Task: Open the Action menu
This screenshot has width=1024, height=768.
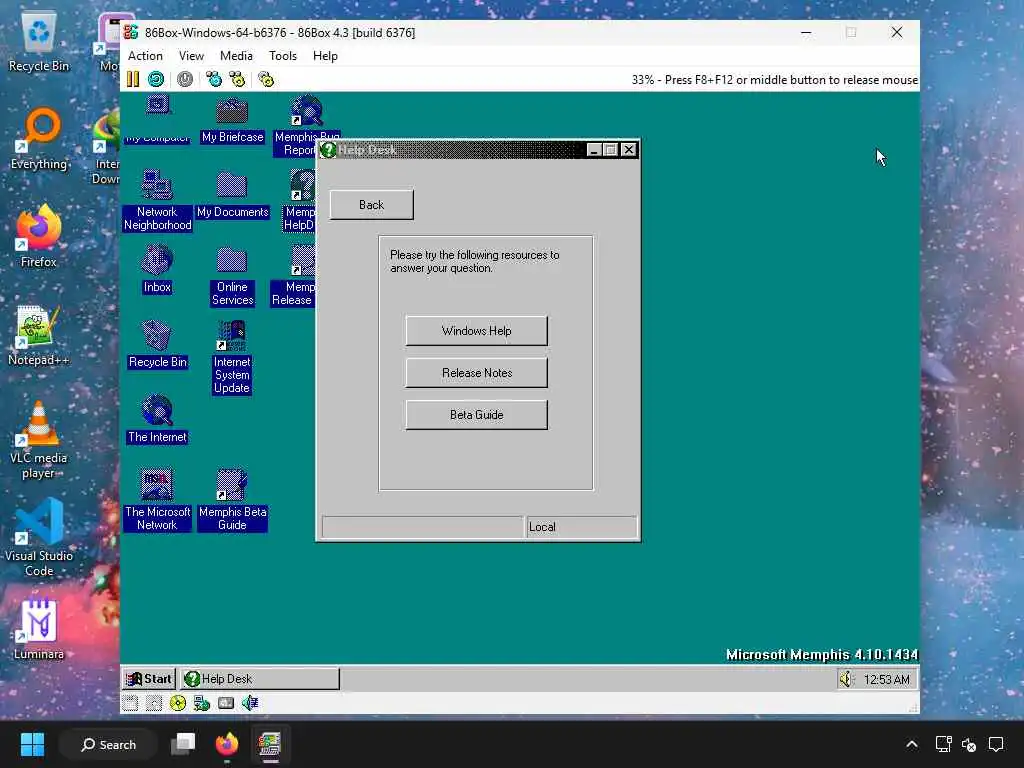Action: coord(145,56)
